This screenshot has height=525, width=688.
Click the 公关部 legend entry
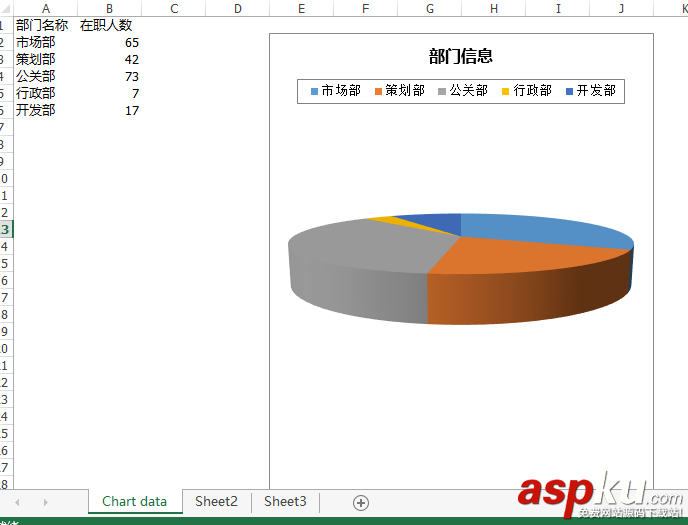click(463, 91)
